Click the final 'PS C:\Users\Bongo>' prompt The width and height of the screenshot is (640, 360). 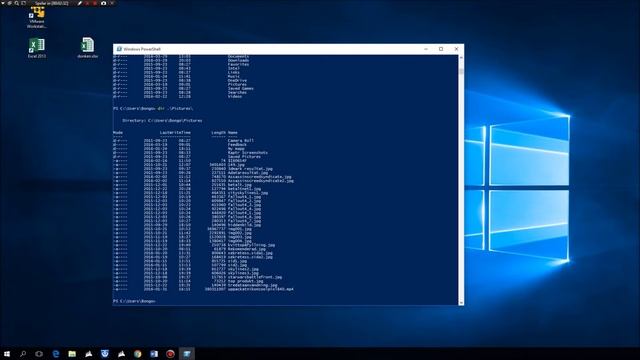tap(134, 301)
